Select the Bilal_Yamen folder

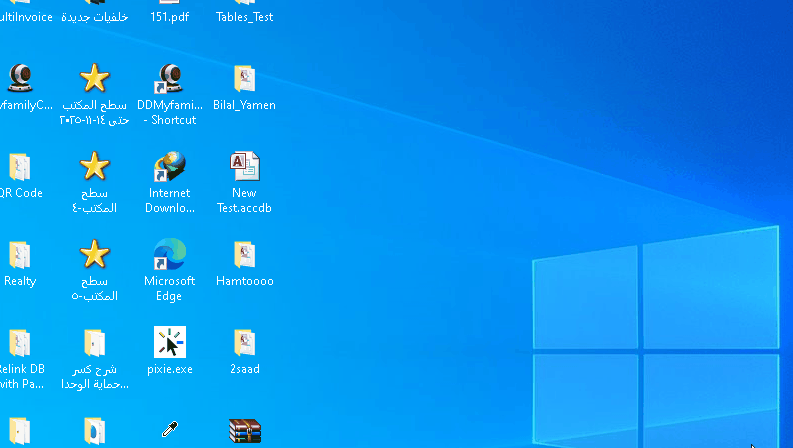[244, 79]
